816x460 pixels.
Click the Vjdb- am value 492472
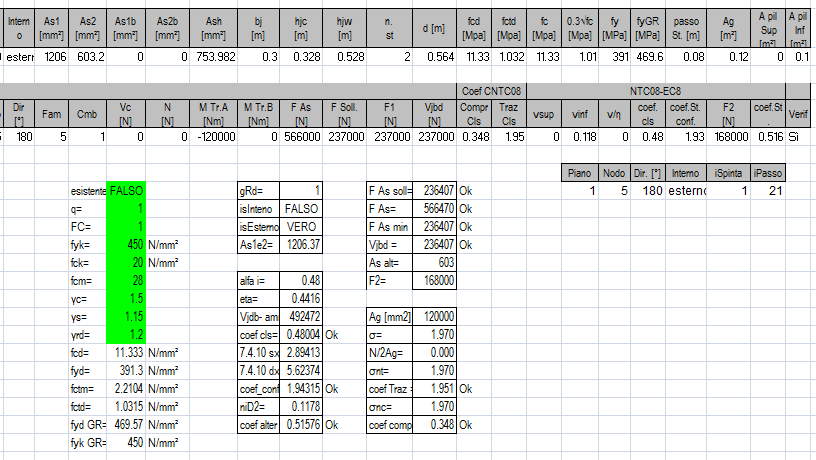(x=302, y=316)
